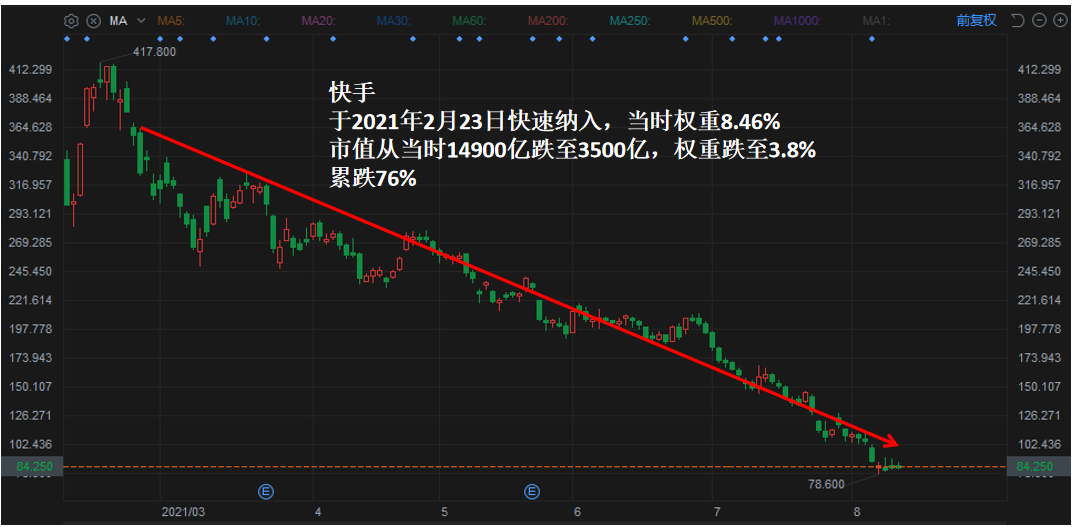The image size is (1074, 527).
Task: Reset chart view with the undo arrow icon
Action: coord(1019,21)
